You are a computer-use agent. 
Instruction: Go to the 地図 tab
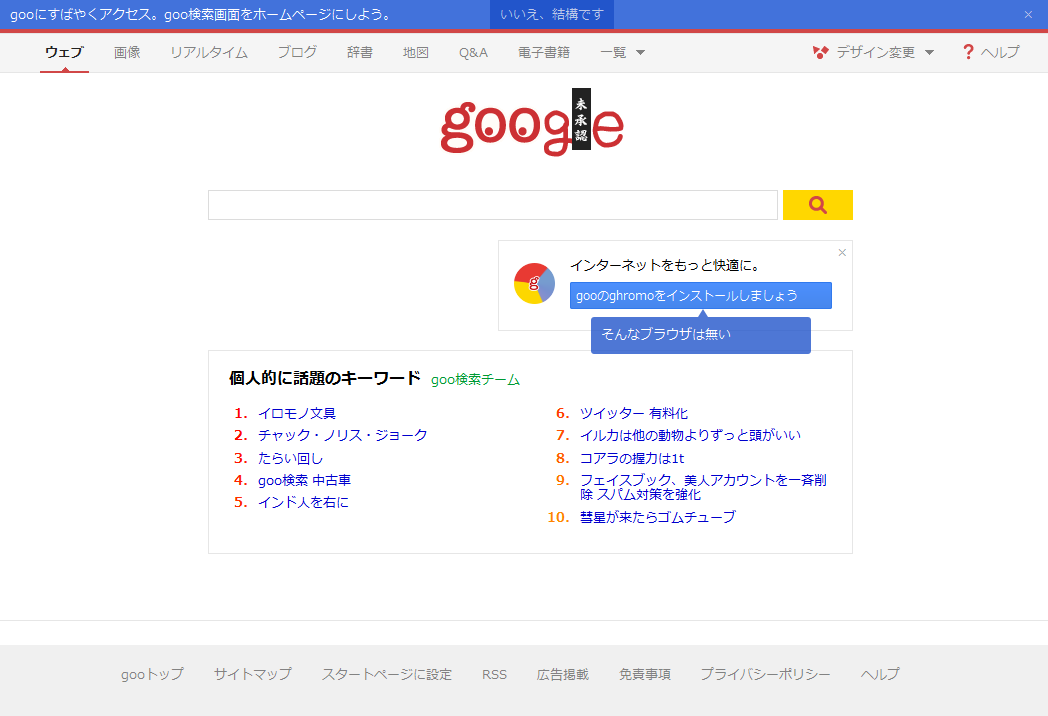click(416, 52)
